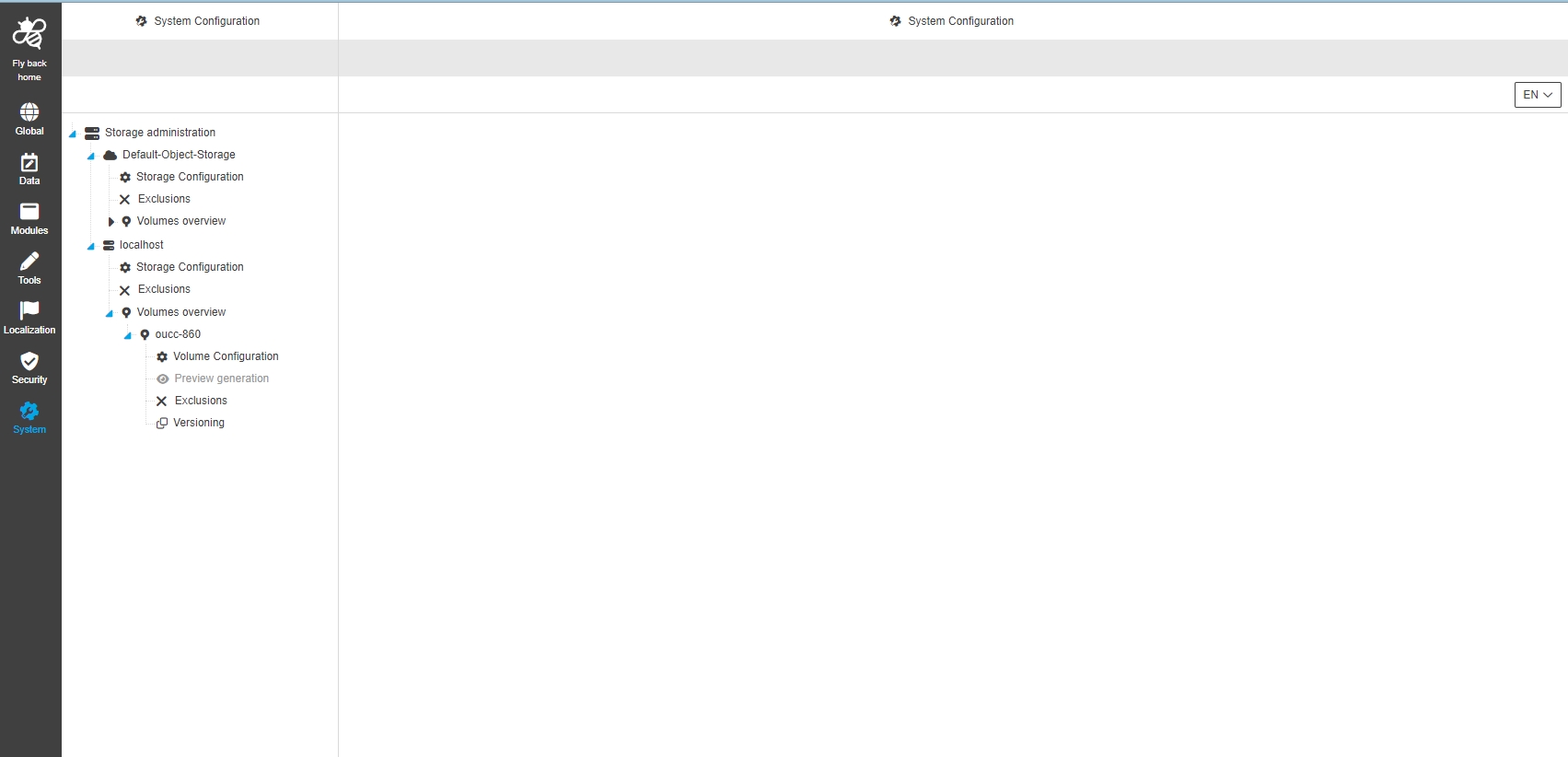
Task: Click the Volume Configuration gear icon
Action: point(162,356)
